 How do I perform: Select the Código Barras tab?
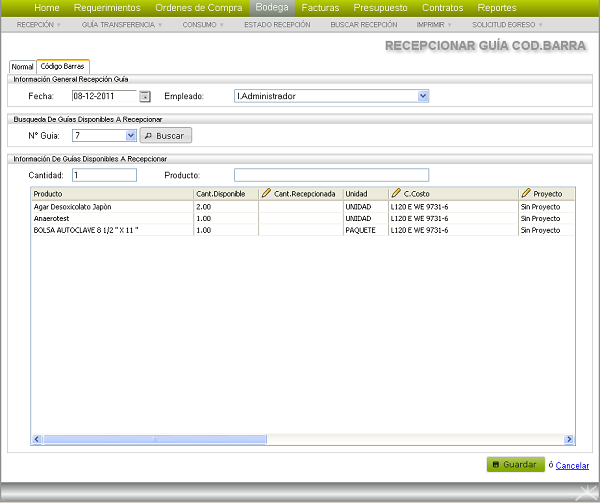(63, 66)
